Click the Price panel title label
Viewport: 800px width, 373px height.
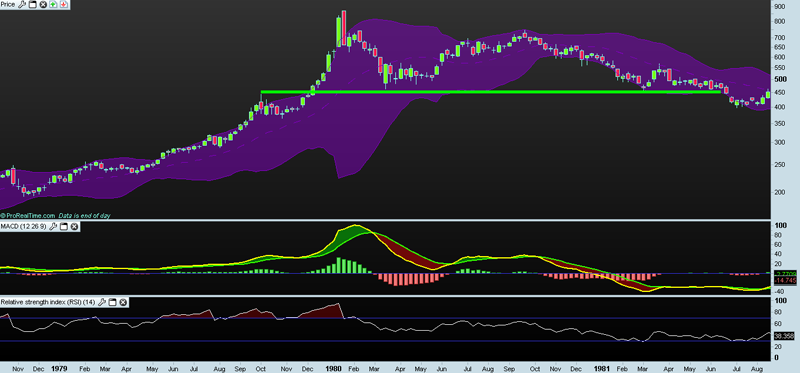[x=8, y=5]
